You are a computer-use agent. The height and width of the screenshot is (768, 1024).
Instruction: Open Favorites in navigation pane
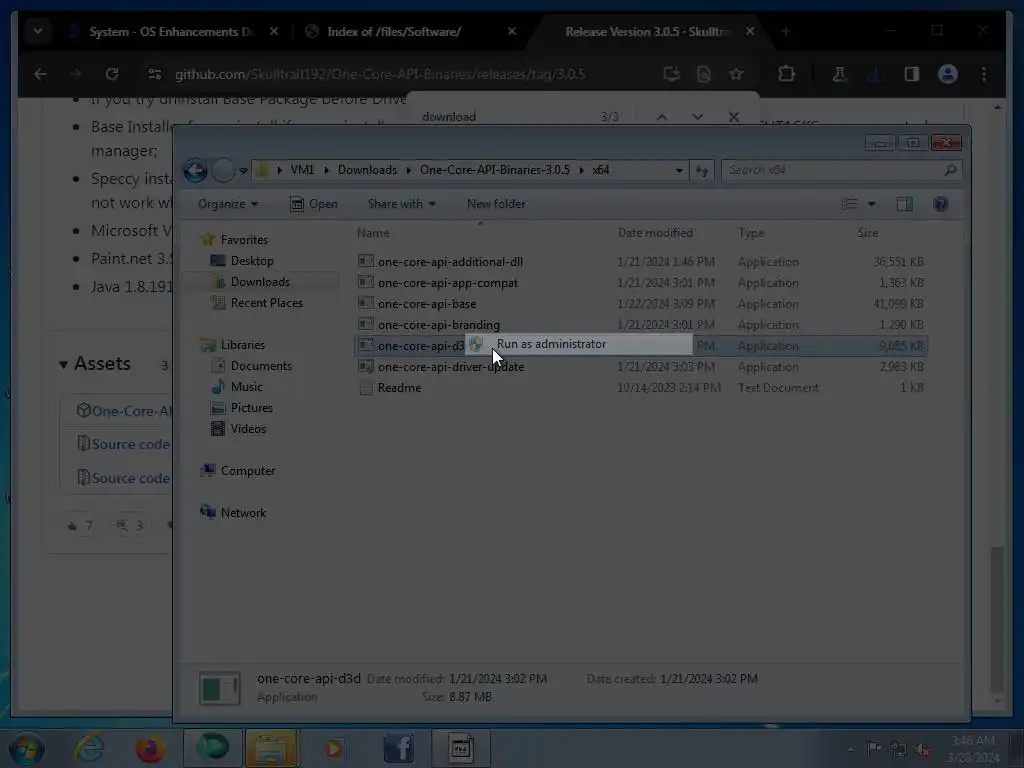pyautogui.click(x=244, y=240)
